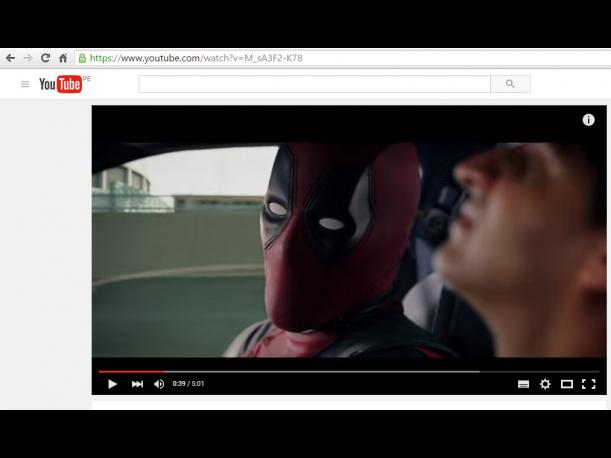The height and width of the screenshot is (458, 611).
Task: Select the YouTube URL in address bar
Action: point(196,58)
